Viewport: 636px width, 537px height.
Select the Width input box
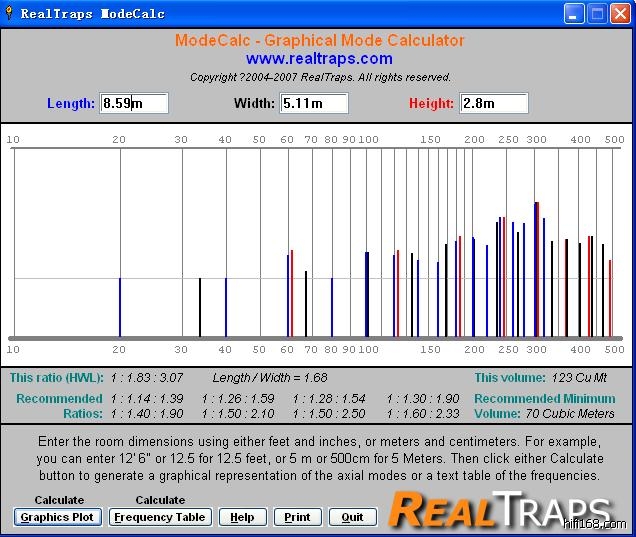[314, 103]
